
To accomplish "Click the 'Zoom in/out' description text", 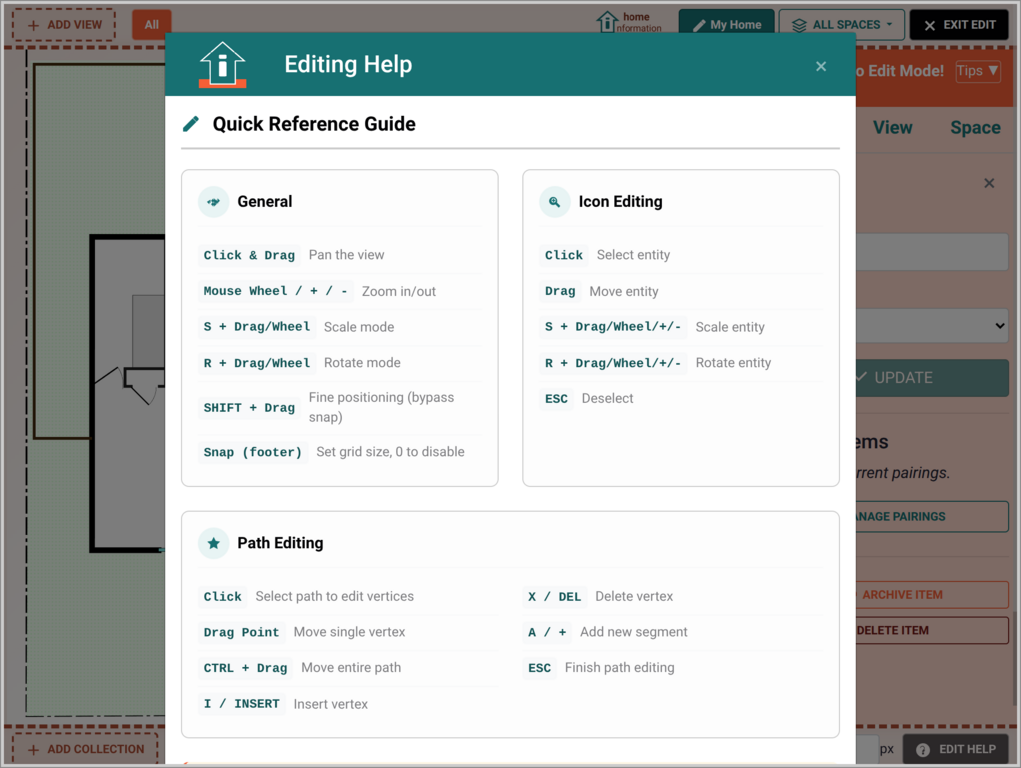I will [399, 291].
